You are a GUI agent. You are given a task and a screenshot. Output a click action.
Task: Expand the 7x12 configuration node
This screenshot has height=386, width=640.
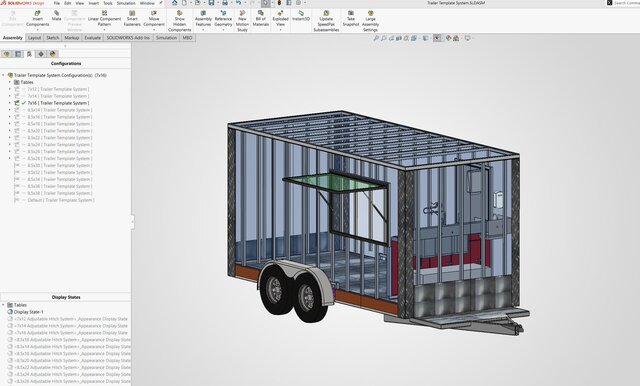10,89
